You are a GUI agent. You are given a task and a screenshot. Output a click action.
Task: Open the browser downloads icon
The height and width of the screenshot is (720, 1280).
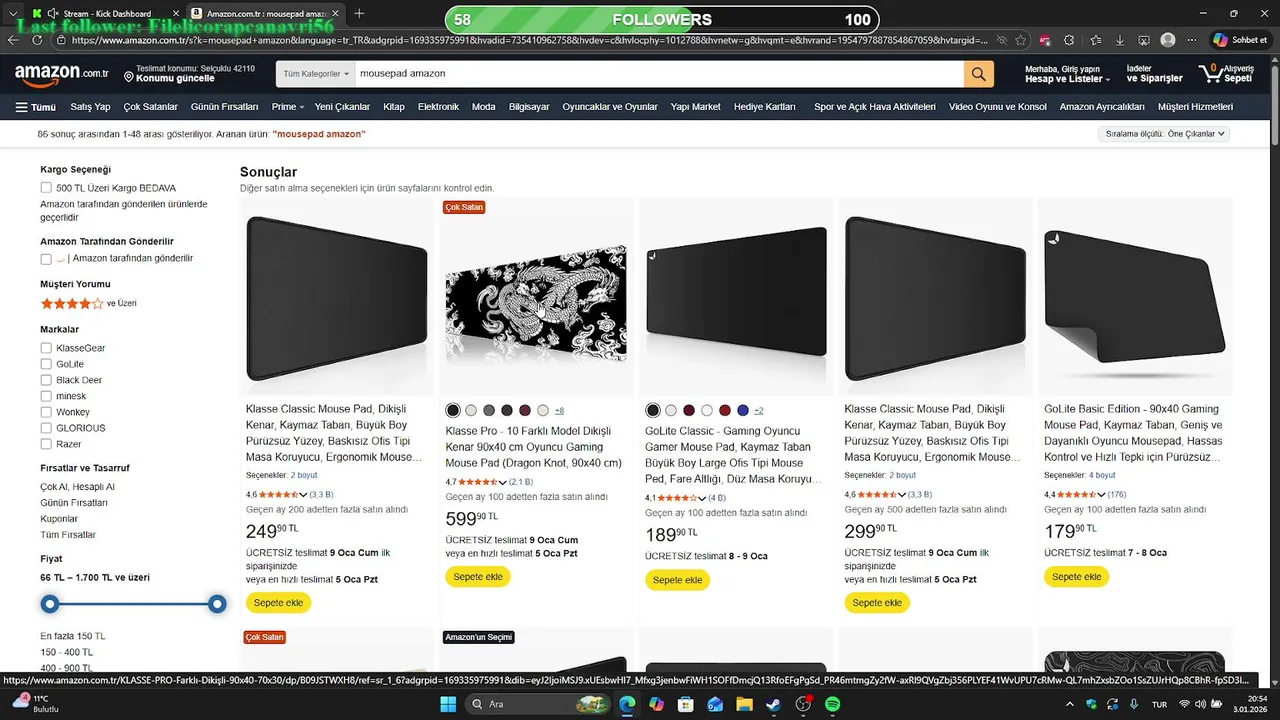[1119, 40]
